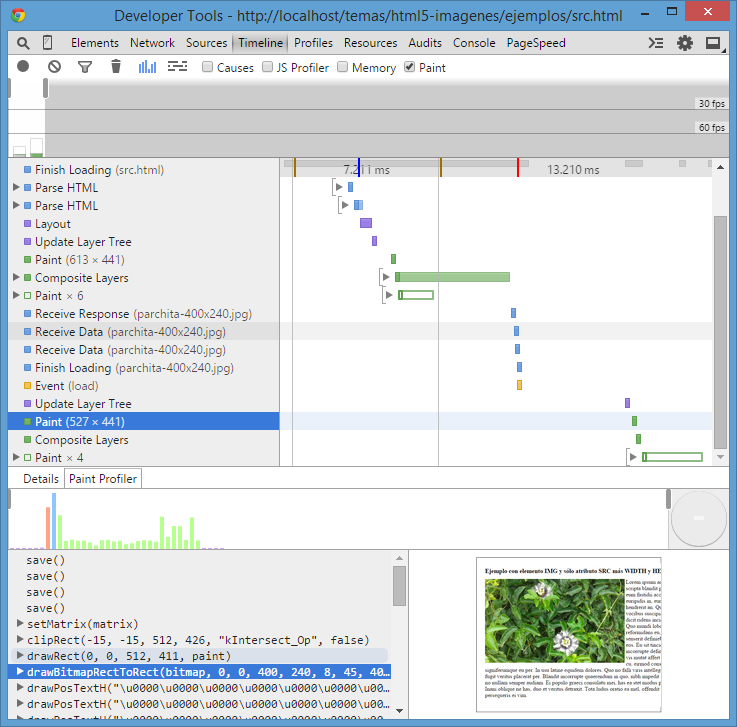The width and height of the screenshot is (737, 727).
Task: Open the timeline filter icon
Action: point(85,67)
